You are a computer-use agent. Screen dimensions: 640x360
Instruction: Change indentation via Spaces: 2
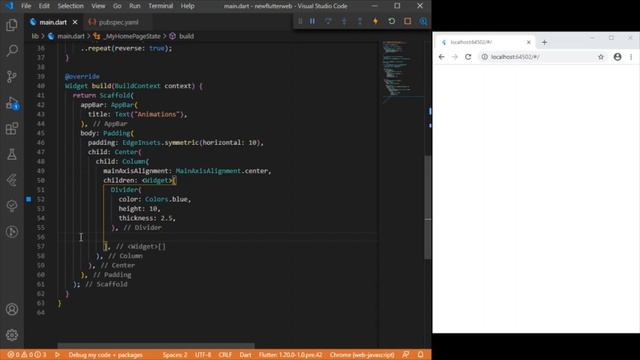pyautogui.click(x=175, y=355)
